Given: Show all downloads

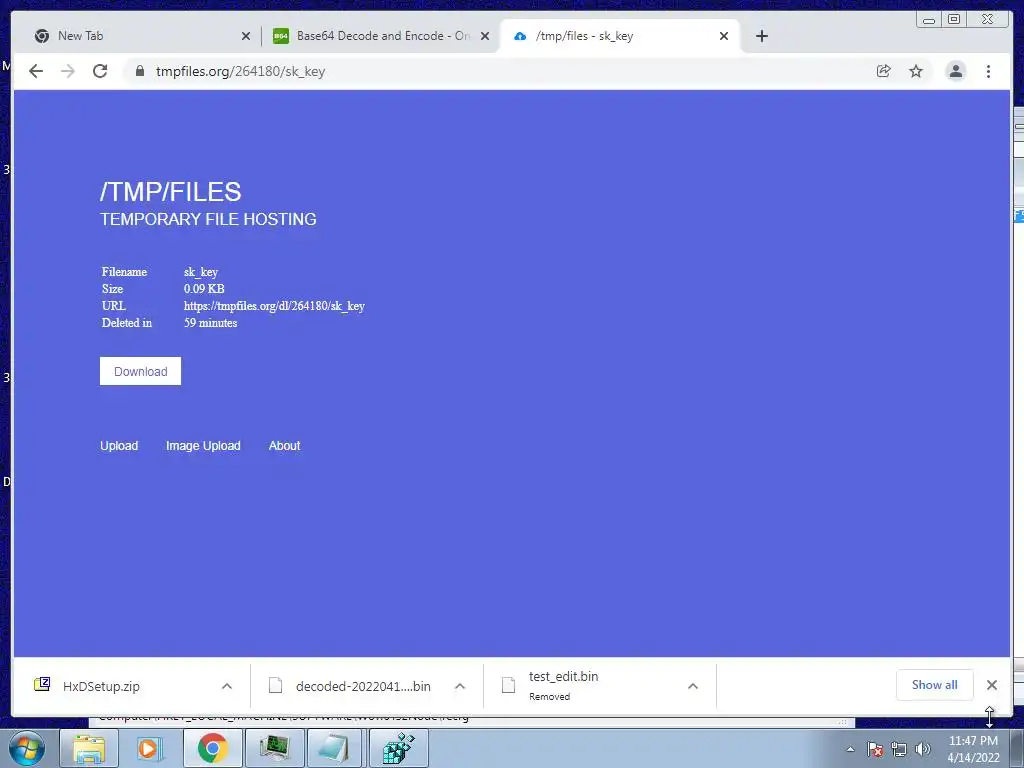Looking at the screenshot, I should pos(935,685).
